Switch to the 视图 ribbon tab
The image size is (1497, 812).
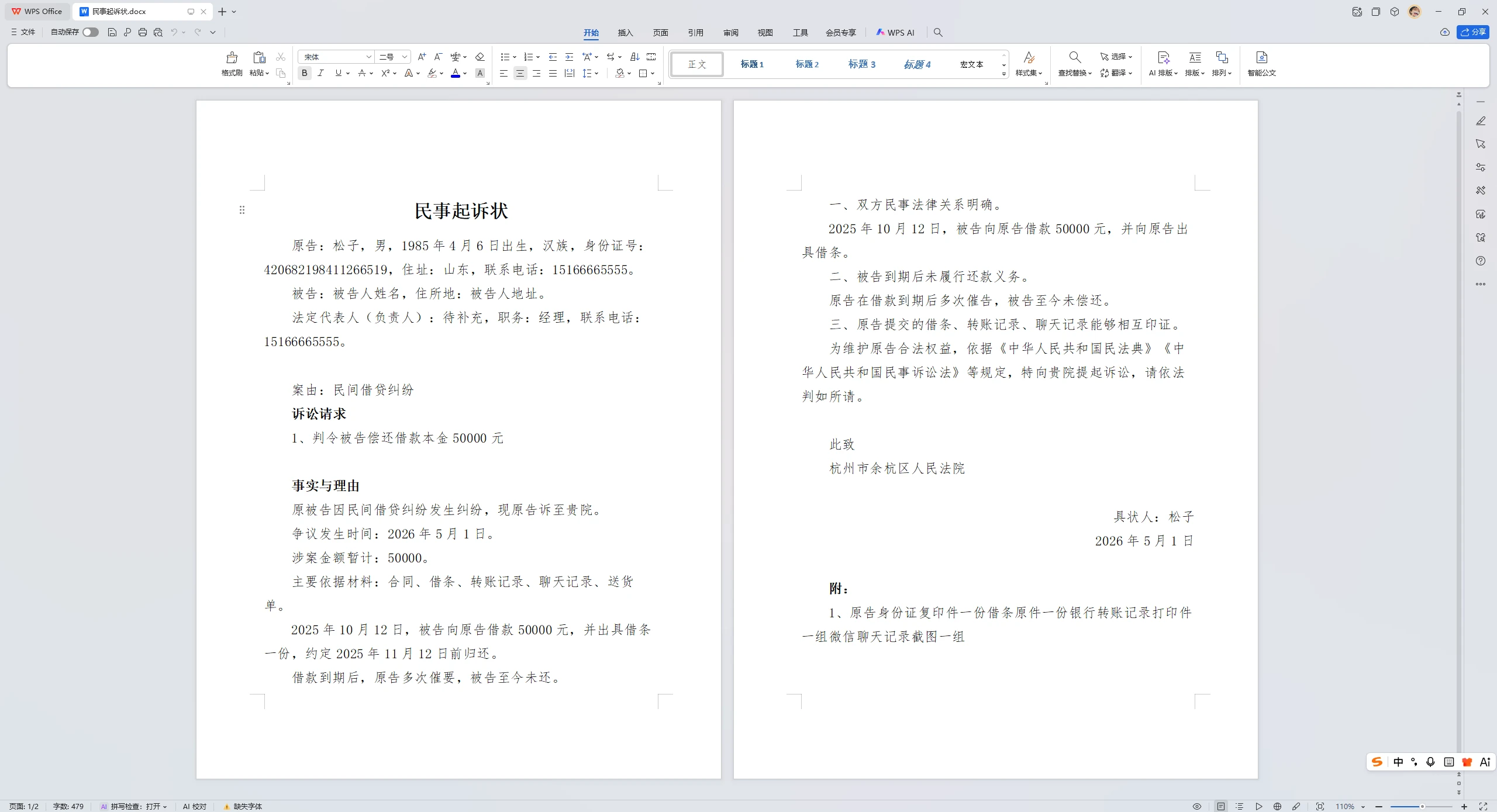(765, 33)
